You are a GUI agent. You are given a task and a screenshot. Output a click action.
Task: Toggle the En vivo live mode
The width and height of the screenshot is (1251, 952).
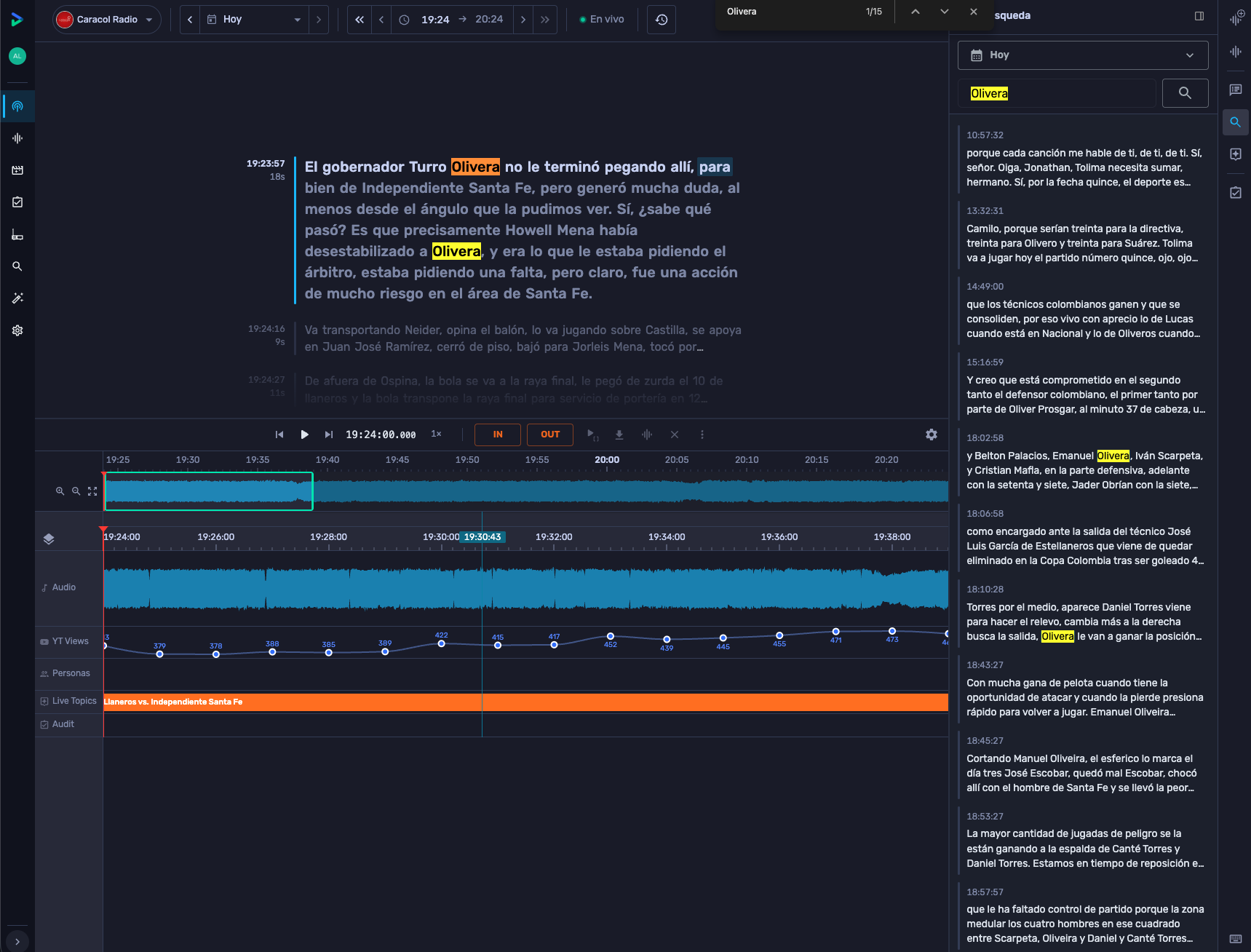click(x=602, y=20)
